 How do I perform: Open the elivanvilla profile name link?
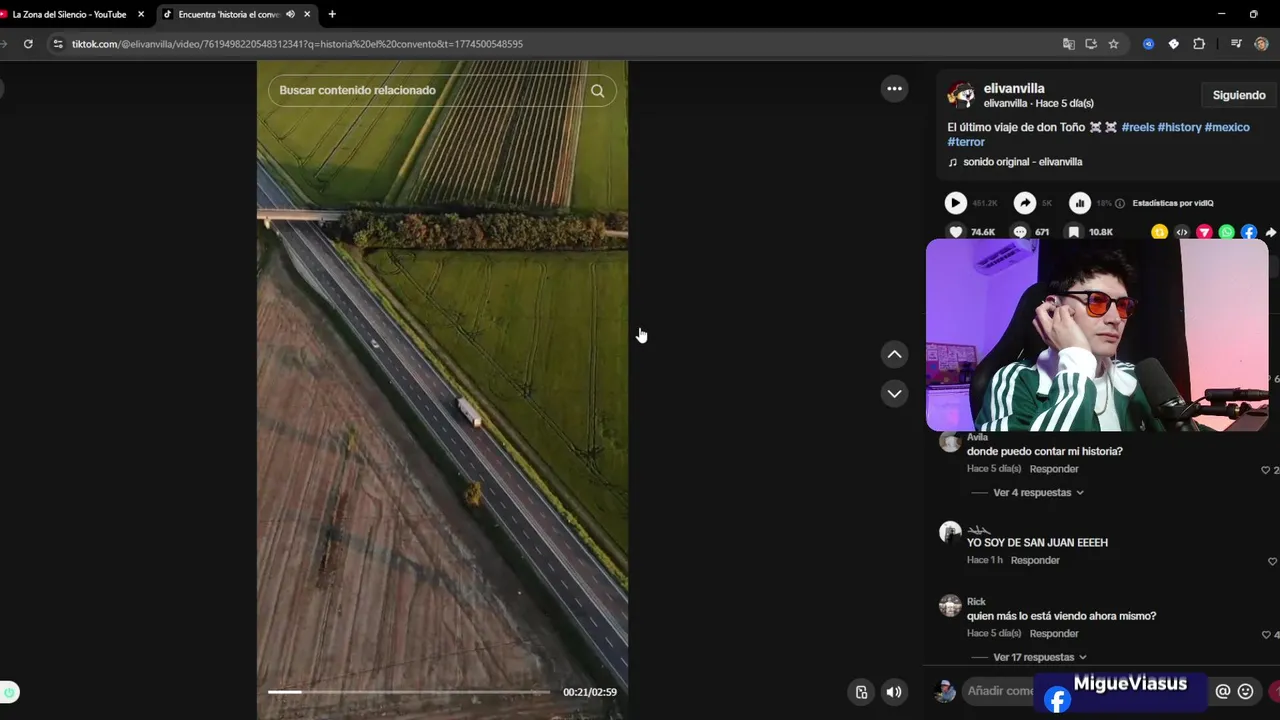[1014, 88]
